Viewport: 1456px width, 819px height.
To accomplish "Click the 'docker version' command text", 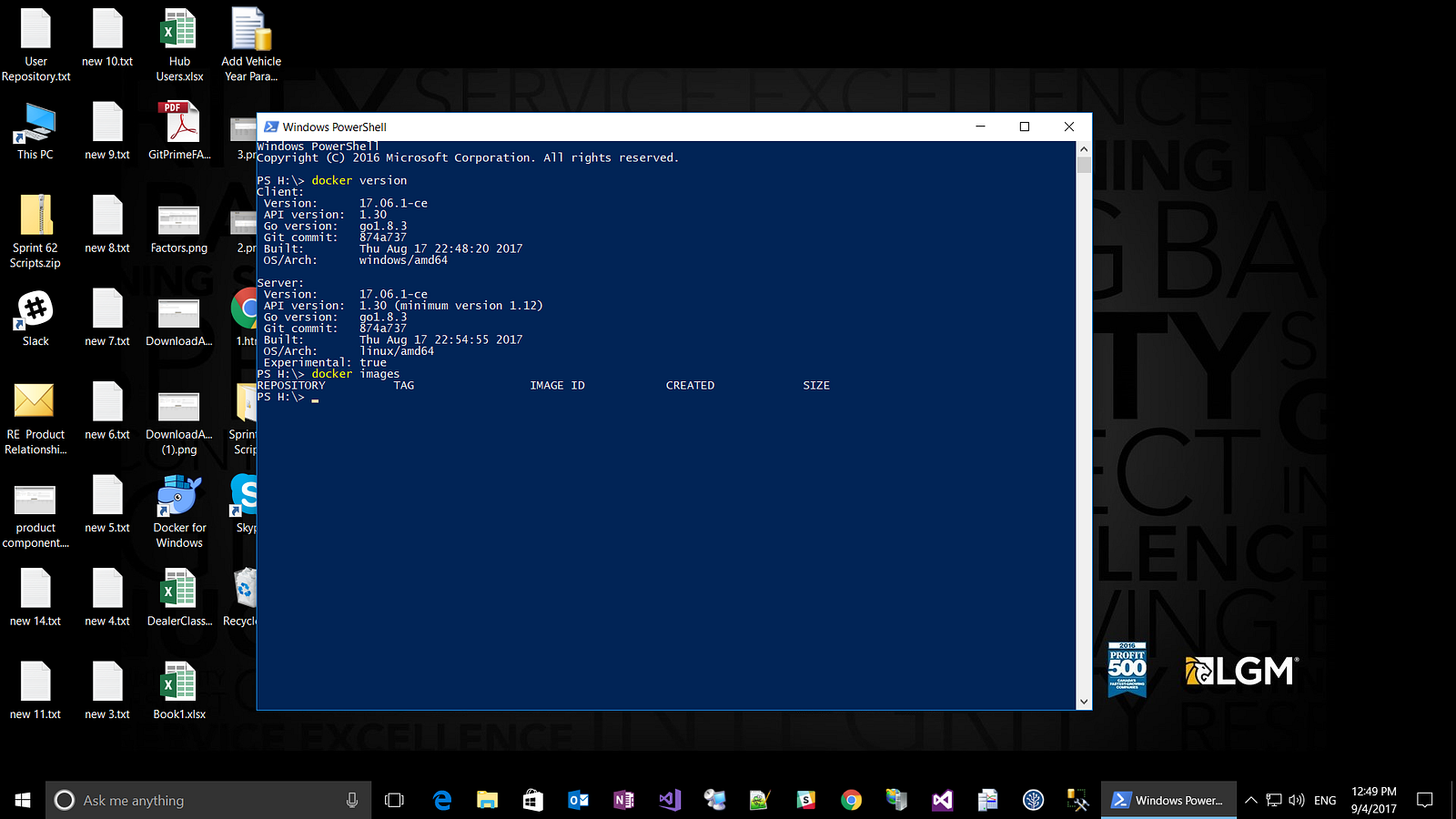I will click(x=359, y=180).
